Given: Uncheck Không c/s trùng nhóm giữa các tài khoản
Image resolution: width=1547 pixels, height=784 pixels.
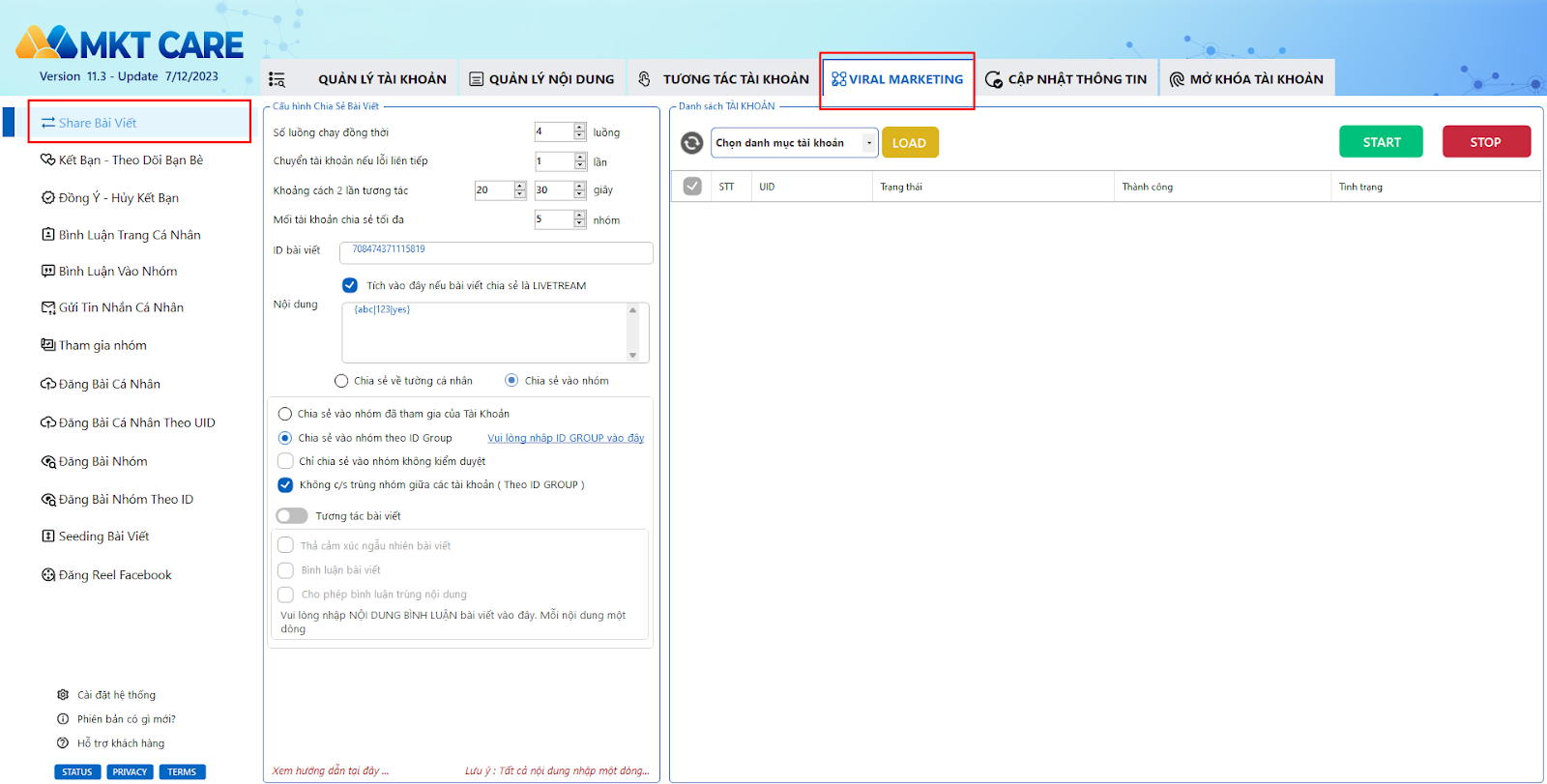Looking at the screenshot, I should pyautogui.click(x=285, y=485).
